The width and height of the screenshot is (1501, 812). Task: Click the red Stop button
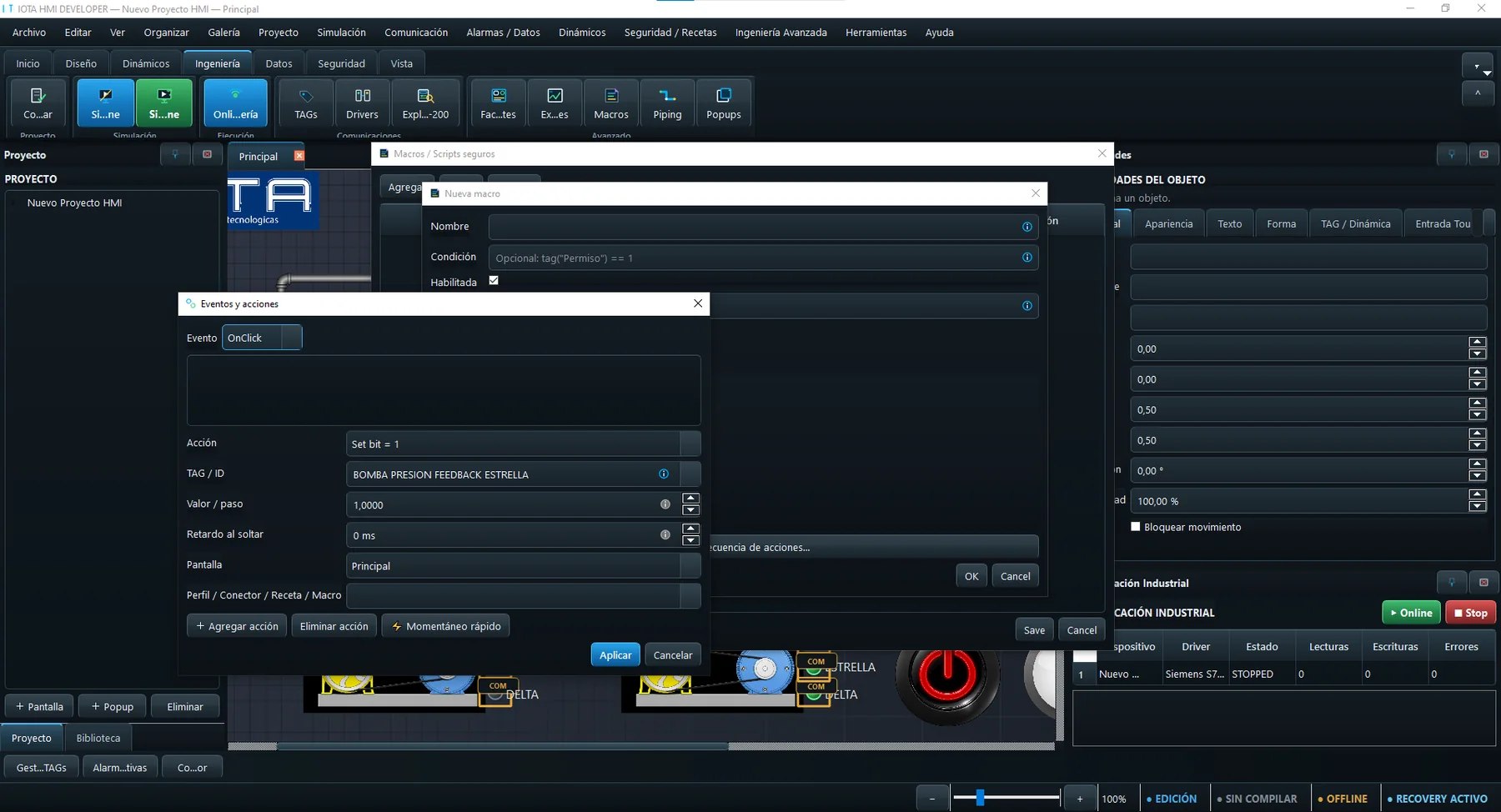click(x=1471, y=613)
